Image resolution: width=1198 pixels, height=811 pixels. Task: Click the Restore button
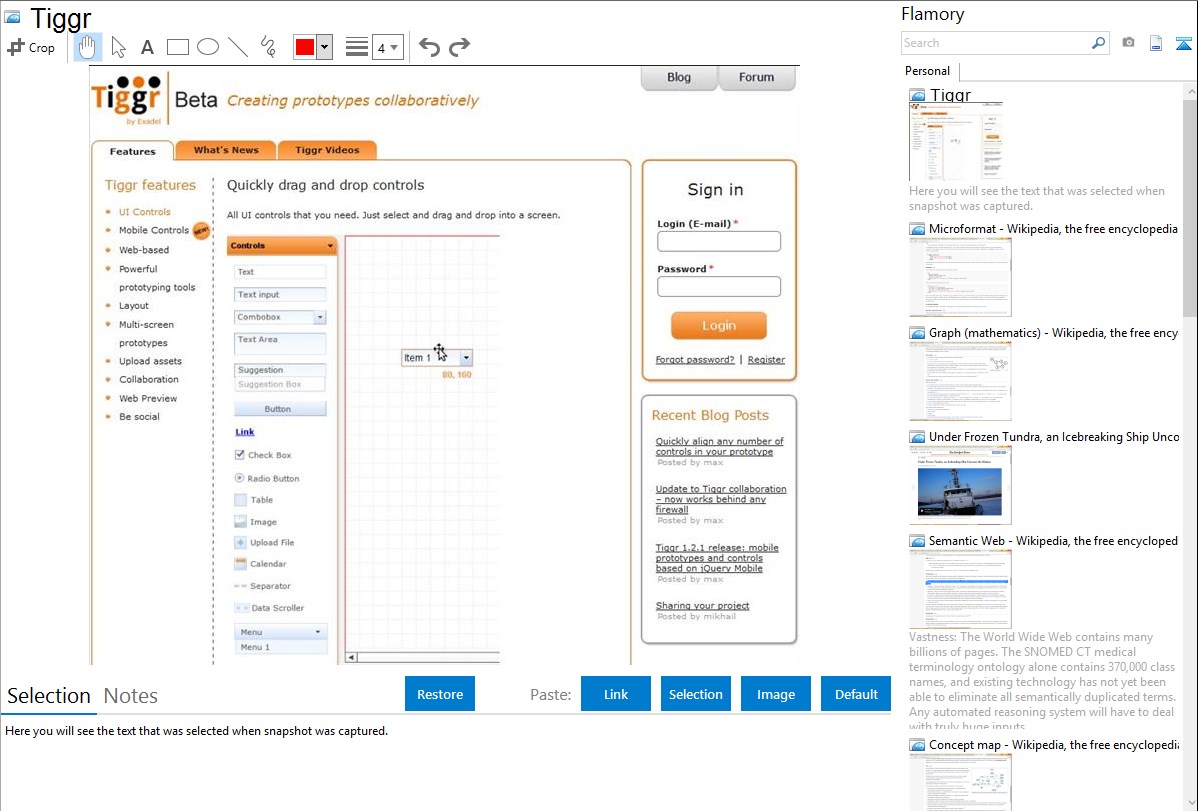[440, 694]
